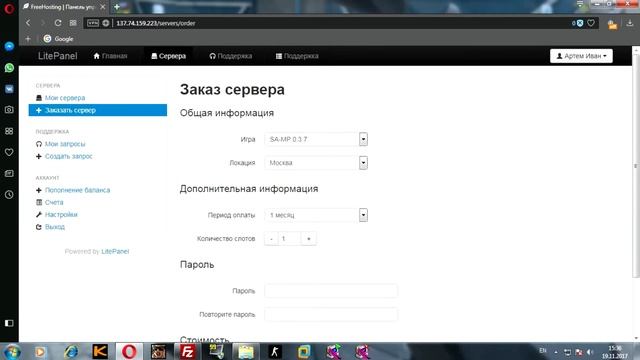Open the Игра dropdown SA-MP 0.3.7
This screenshot has height=360, width=640.
(316, 139)
